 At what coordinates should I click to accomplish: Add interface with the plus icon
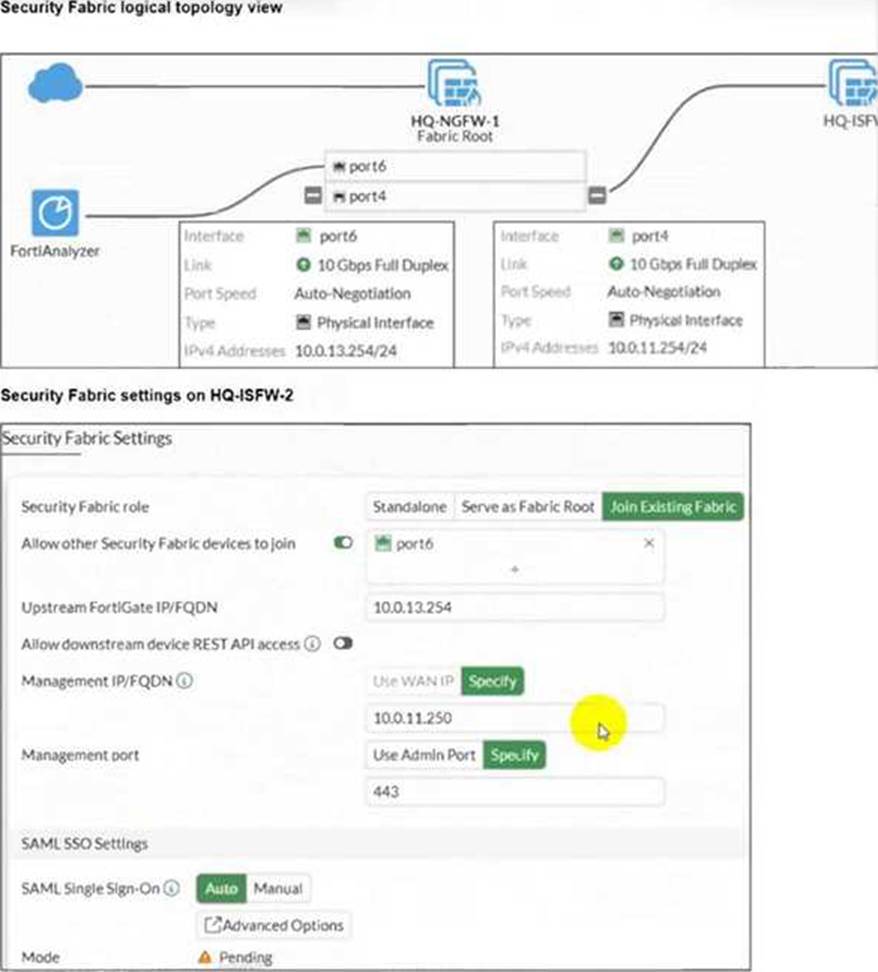tap(515, 569)
